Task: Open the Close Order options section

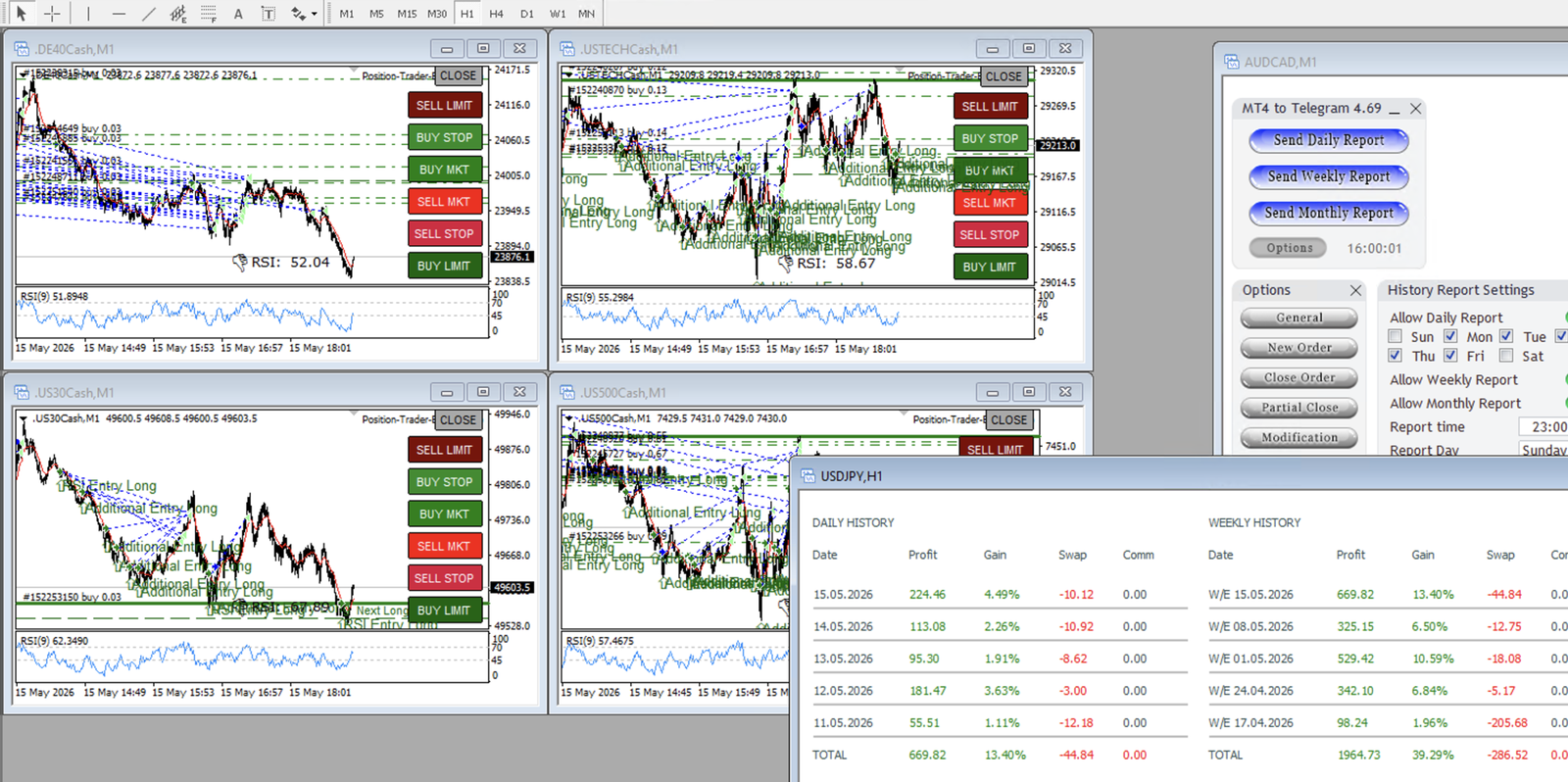Action: (x=1299, y=377)
